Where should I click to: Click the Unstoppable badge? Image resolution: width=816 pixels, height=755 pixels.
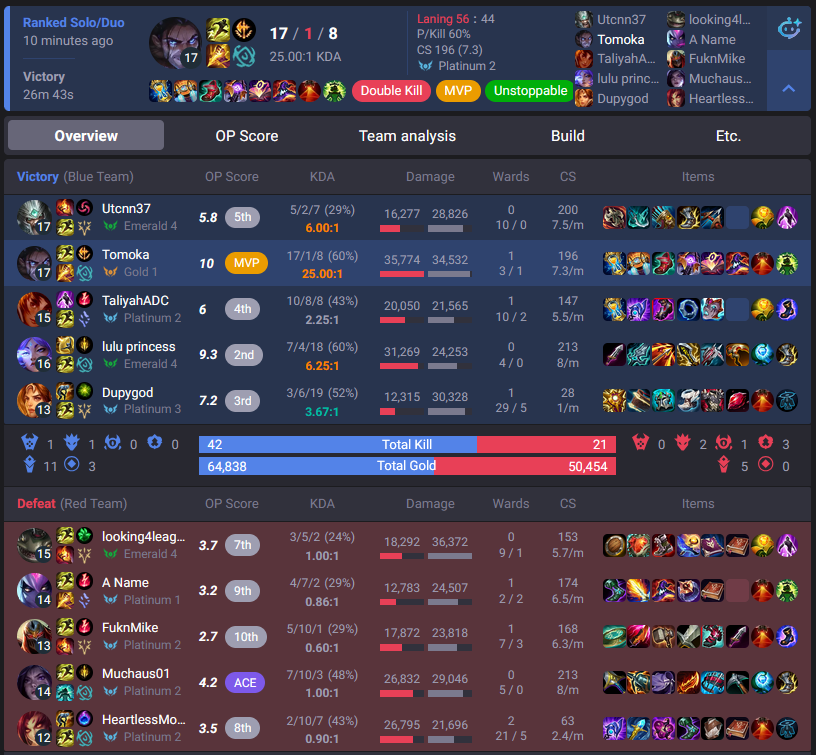pyautogui.click(x=530, y=91)
